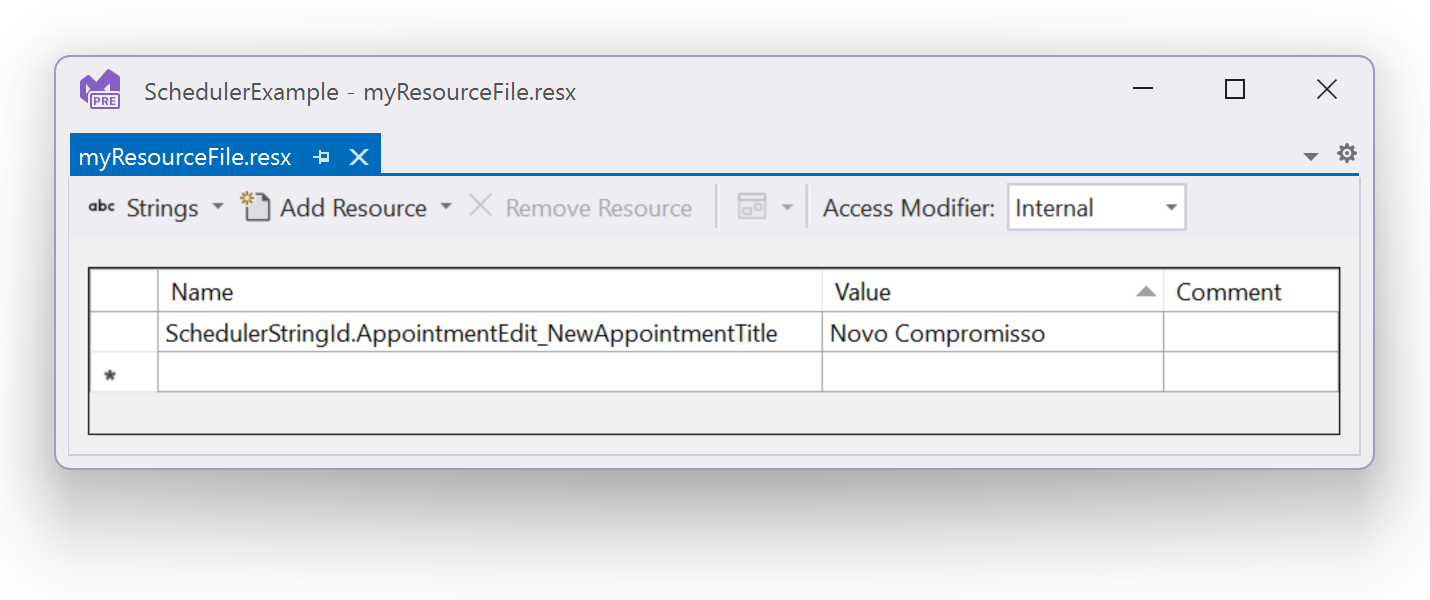Select the SchedulerStringId.AppointmentEdit_NewAppointmentTitle name cell

[x=489, y=333]
